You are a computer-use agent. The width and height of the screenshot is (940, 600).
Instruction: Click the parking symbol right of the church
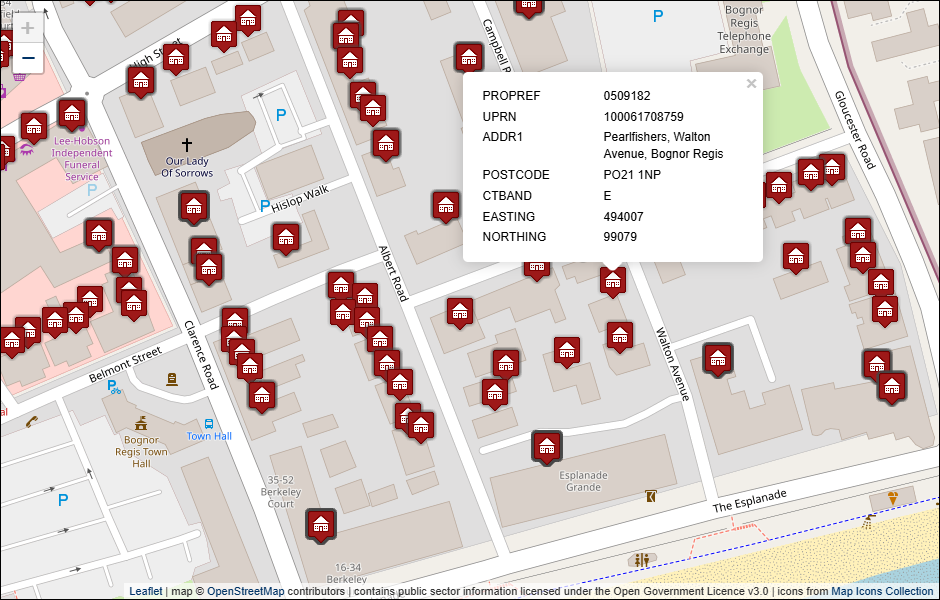point(281,116)
